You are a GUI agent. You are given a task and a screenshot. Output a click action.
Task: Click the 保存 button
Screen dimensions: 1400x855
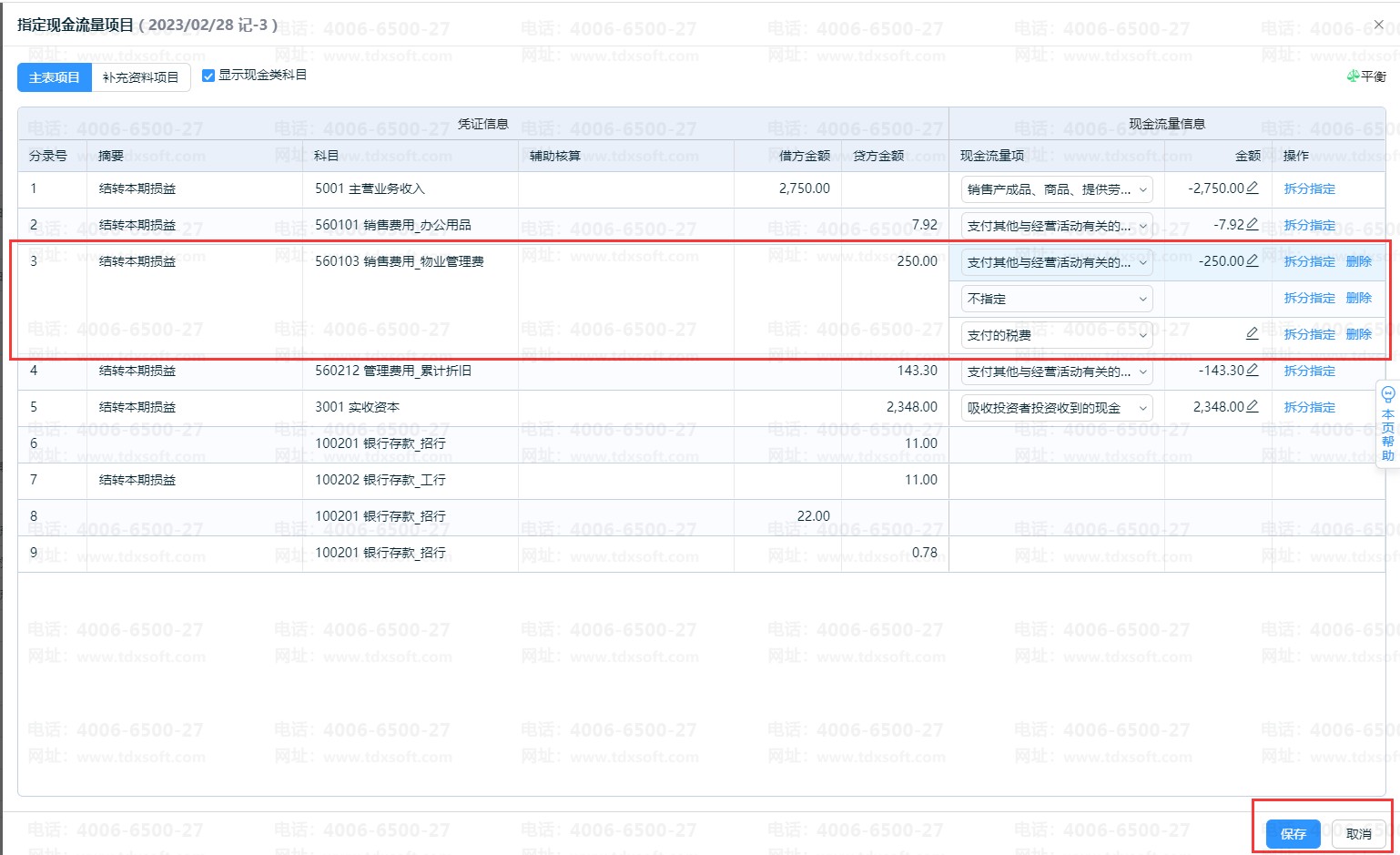pos(1293,834)
